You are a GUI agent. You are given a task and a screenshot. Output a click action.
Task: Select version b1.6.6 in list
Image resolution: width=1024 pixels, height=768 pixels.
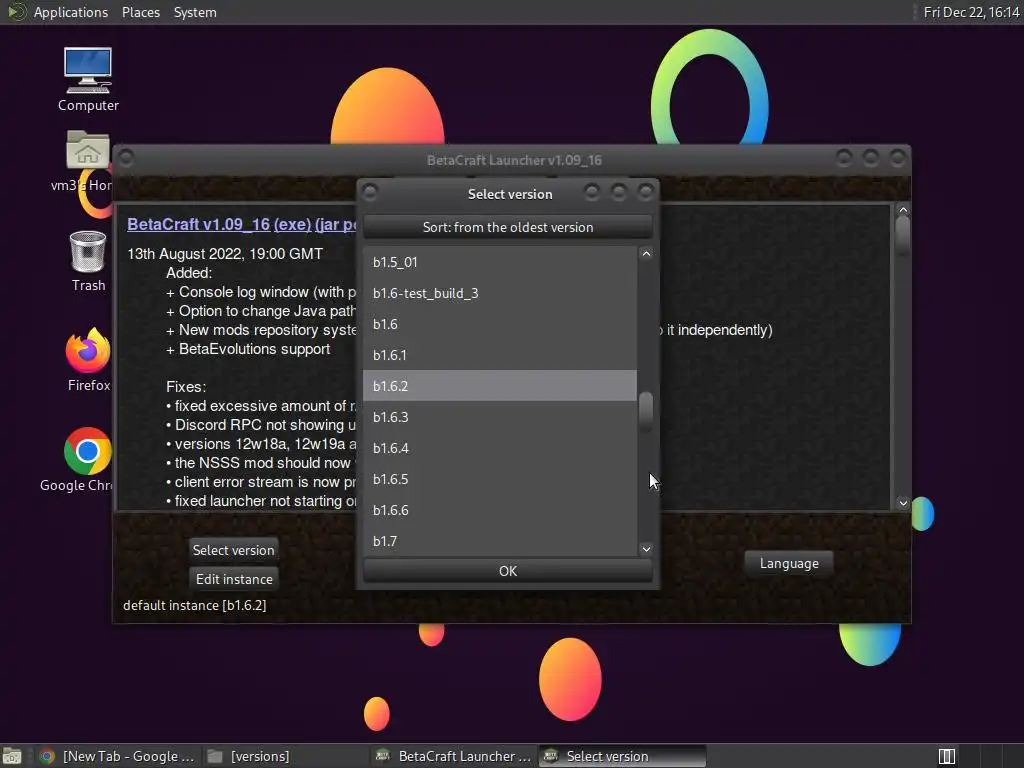coord(500,510)
